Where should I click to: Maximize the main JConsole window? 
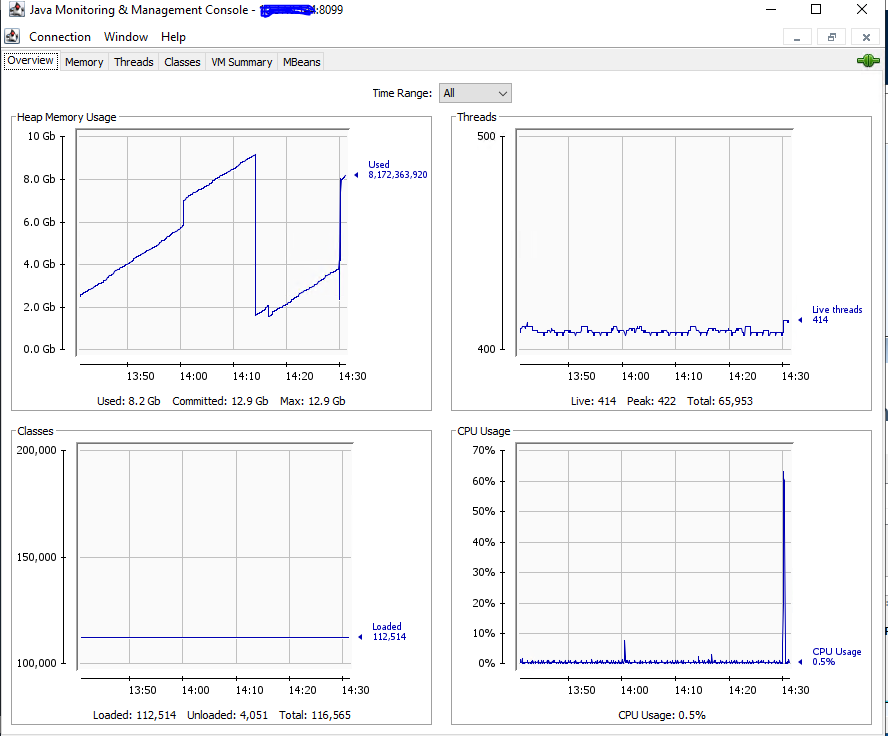816,10
